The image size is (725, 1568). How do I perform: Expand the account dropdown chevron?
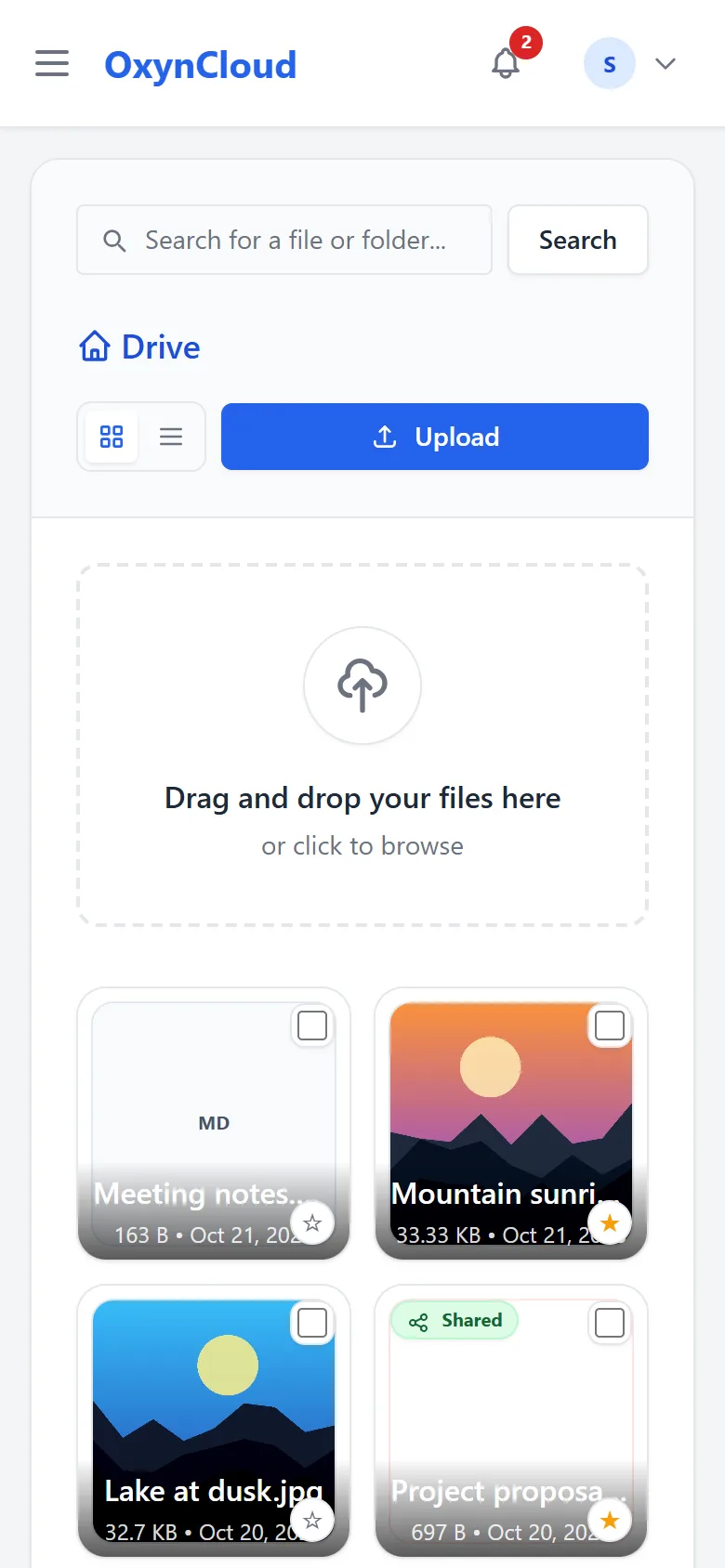(x=666, y=63)
